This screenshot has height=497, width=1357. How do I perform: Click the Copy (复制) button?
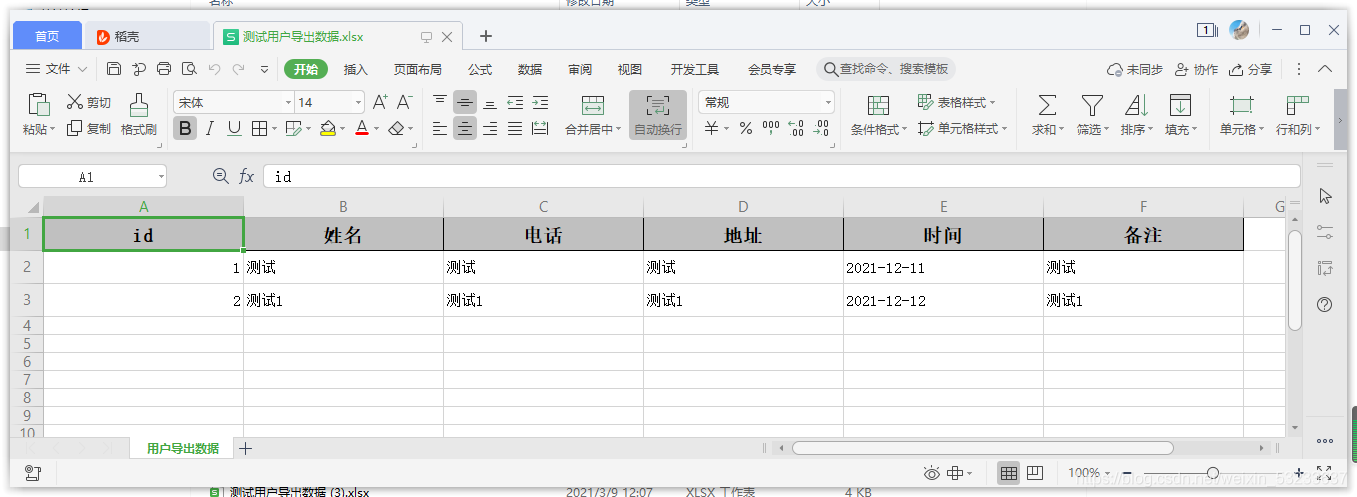[x=89, y=128]
